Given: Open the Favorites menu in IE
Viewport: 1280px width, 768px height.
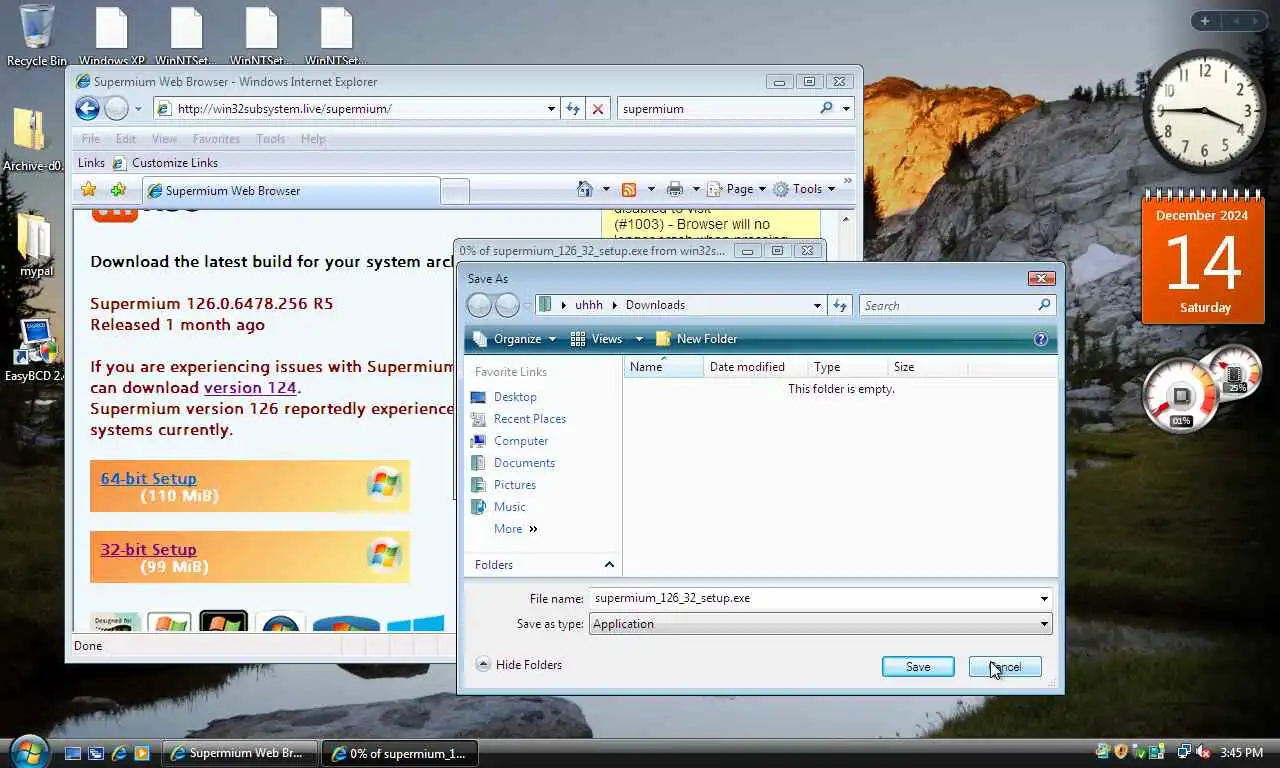Looking at the screenshot, I should point(216,139).
